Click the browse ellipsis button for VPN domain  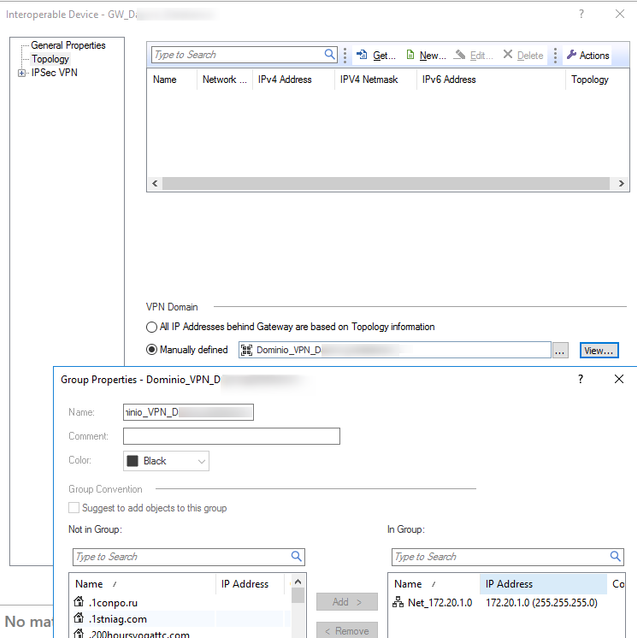[561, 350]
